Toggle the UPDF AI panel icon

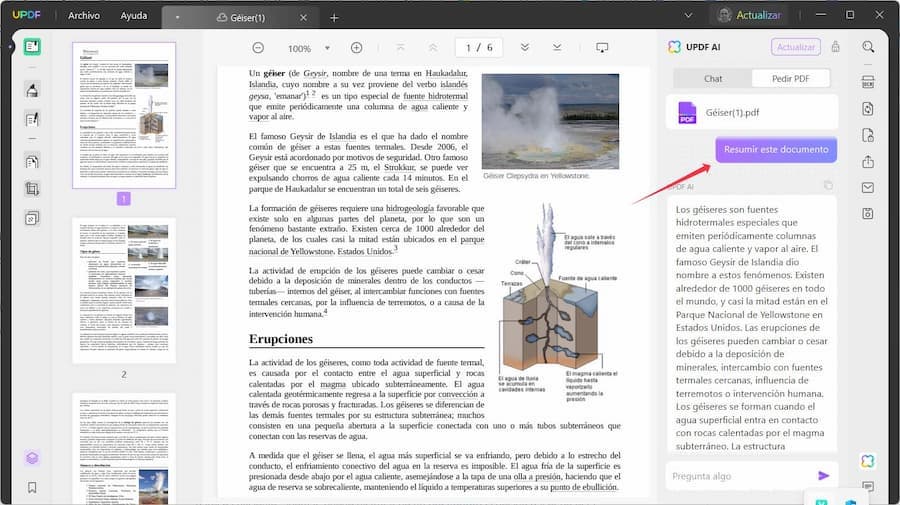click(x=867, y=461)
